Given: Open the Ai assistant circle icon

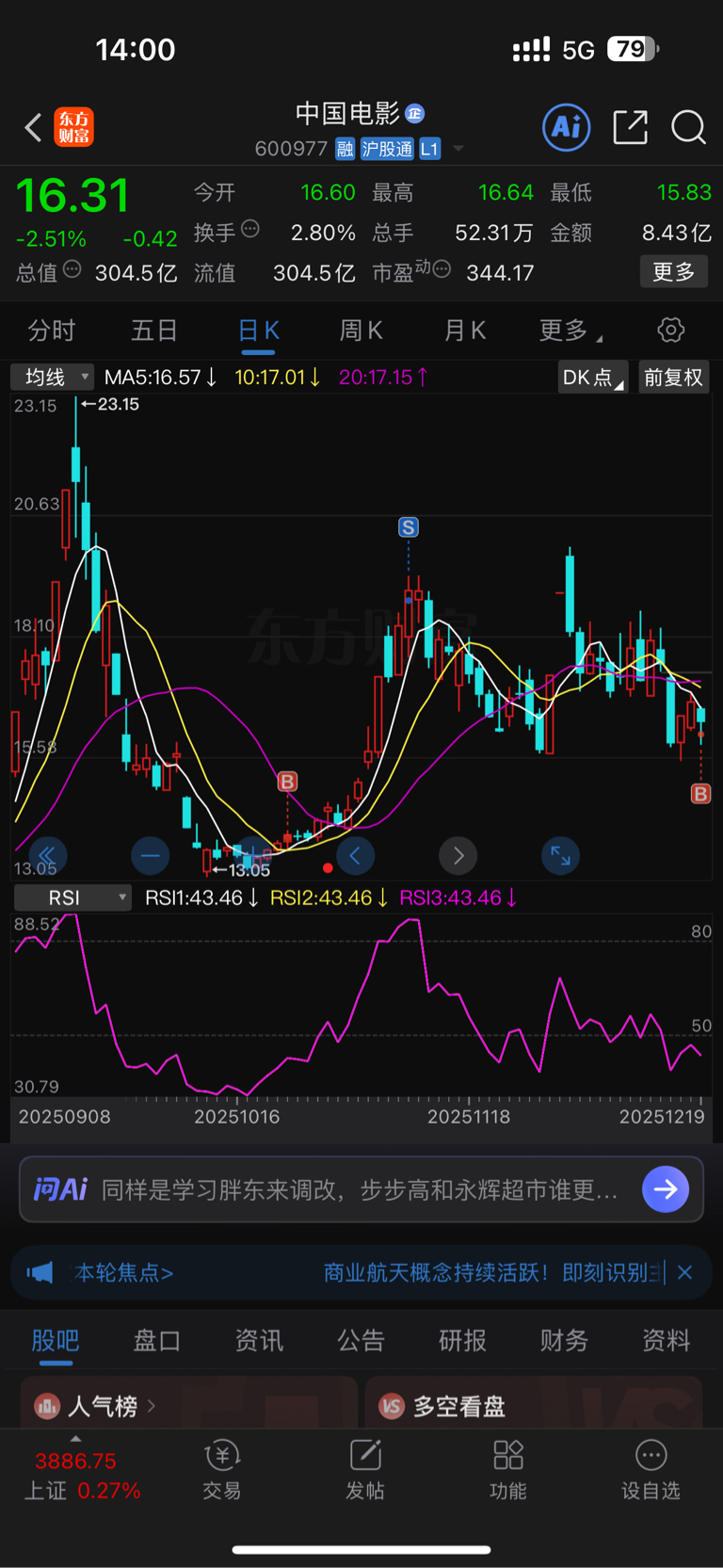Looking at the screenshot, I should (x=567, y=127).
